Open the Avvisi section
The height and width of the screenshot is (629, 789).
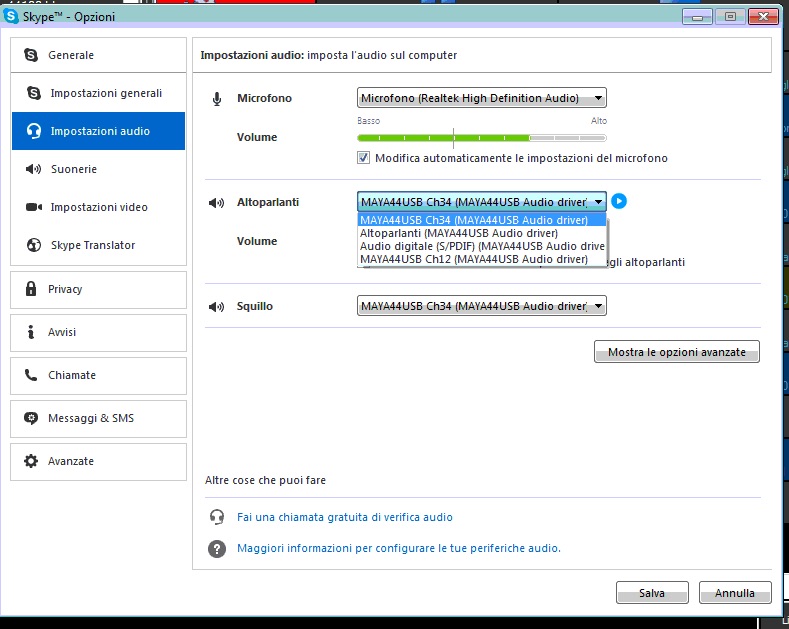(x=99, y=333)
